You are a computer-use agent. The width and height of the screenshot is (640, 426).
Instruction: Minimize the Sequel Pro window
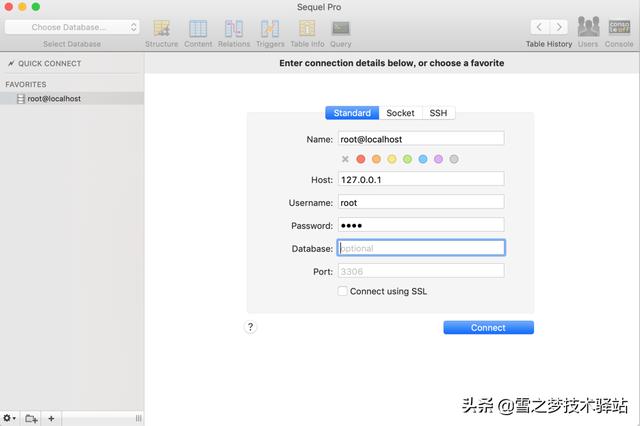click(22, 7)
